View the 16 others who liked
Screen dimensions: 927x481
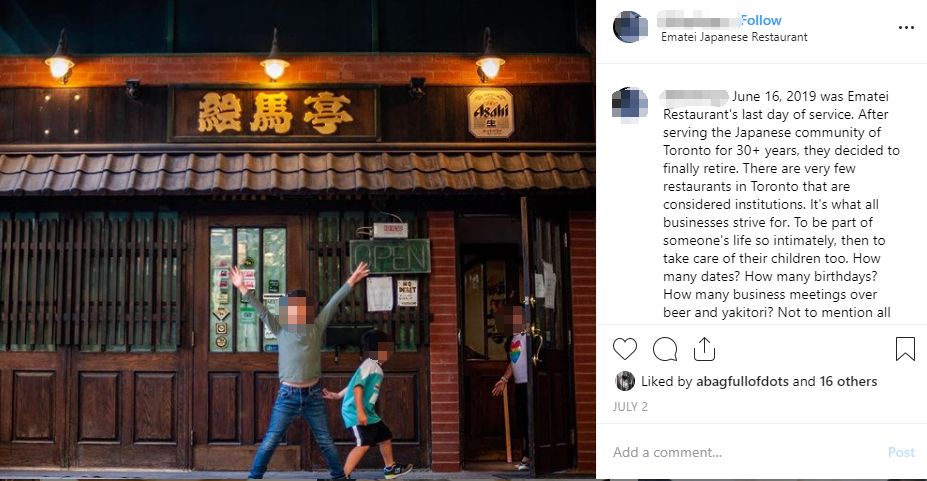848,382
